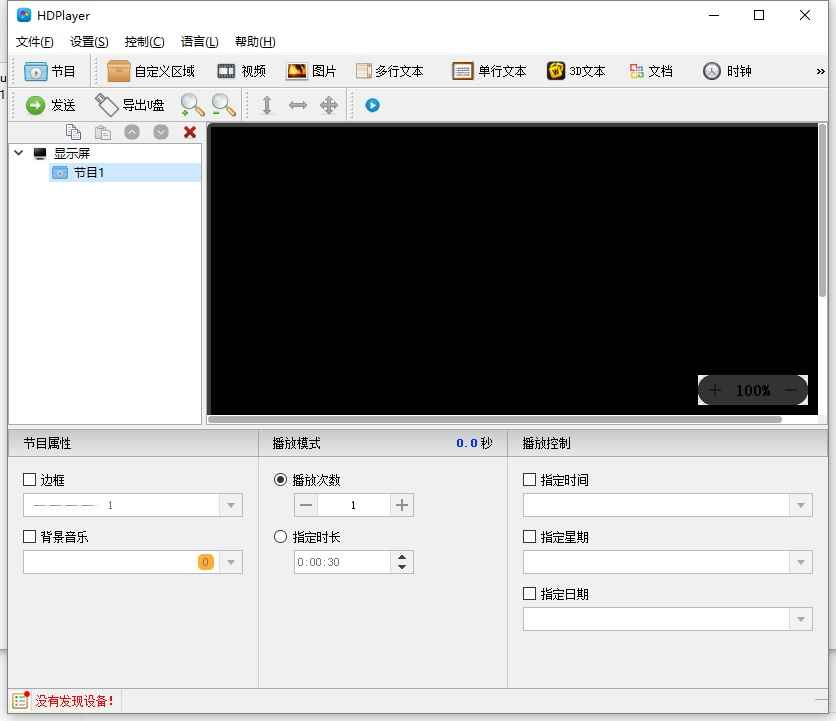Screen dimensions: 836x721
Task: Insert 单行文本 single-line text
Action: [x=489, y=71]
